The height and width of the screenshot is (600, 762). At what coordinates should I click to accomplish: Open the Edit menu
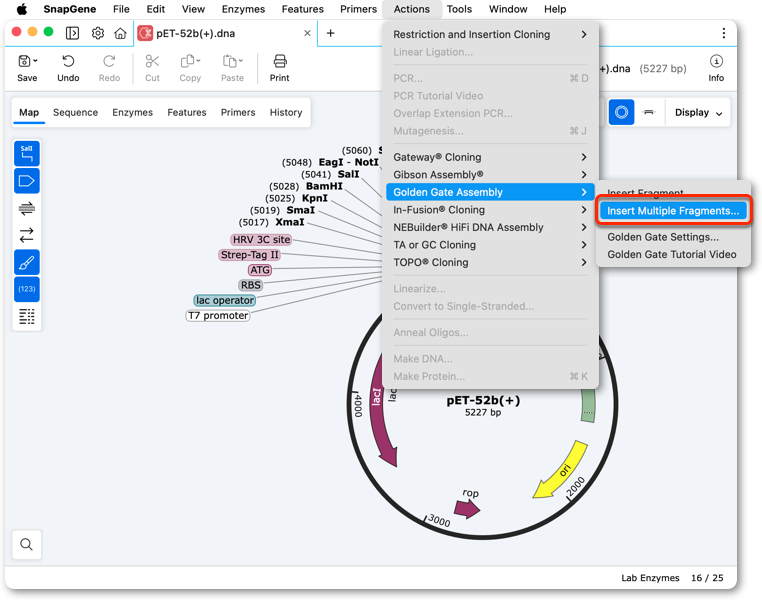156,9
